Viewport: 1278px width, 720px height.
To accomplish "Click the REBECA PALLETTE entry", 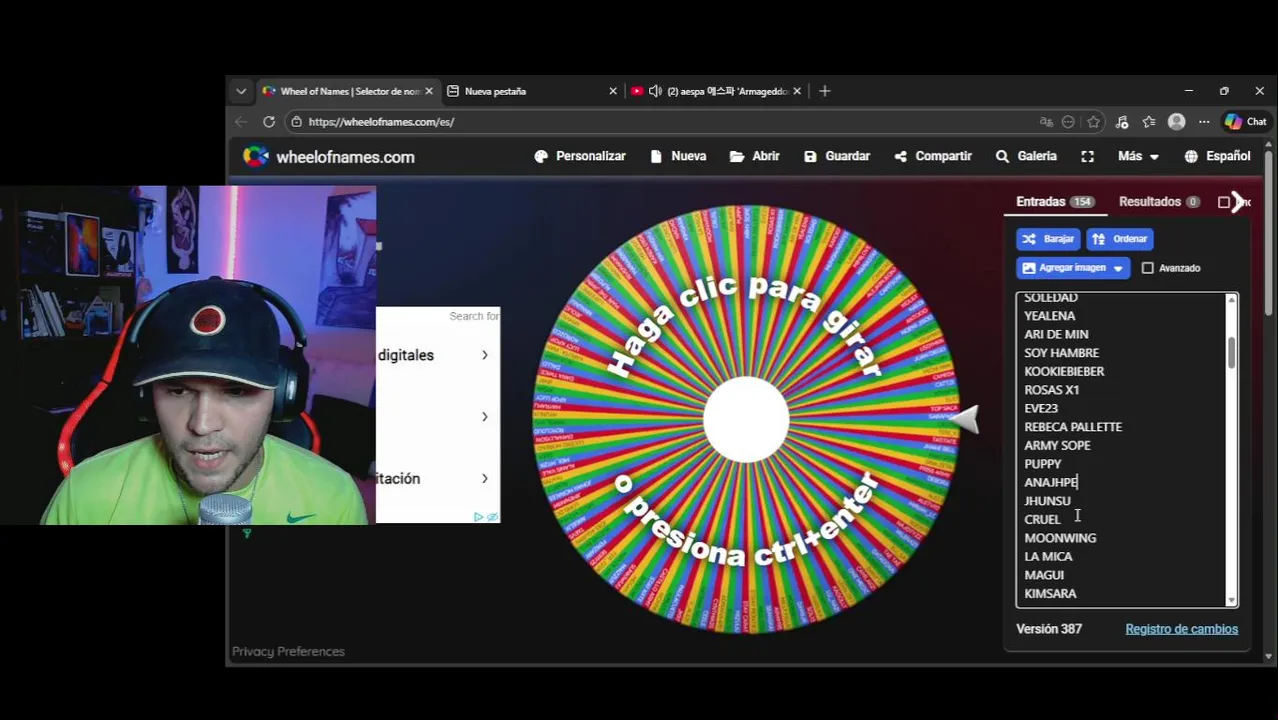I will pyautogui.click(x=1073, y=427).
